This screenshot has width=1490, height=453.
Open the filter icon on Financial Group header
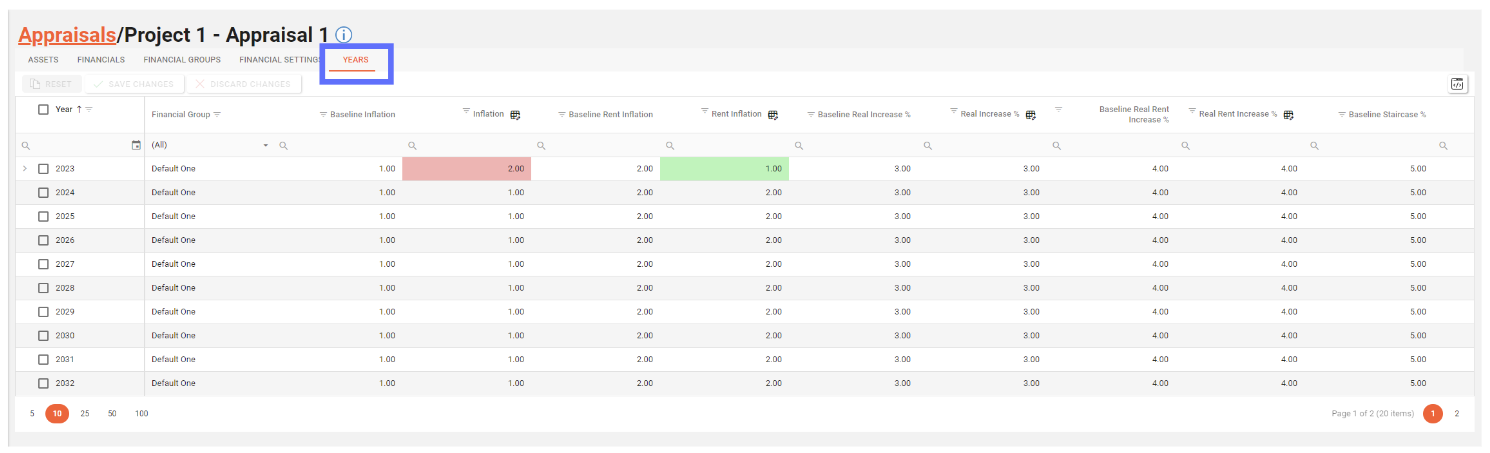[217, 114]
